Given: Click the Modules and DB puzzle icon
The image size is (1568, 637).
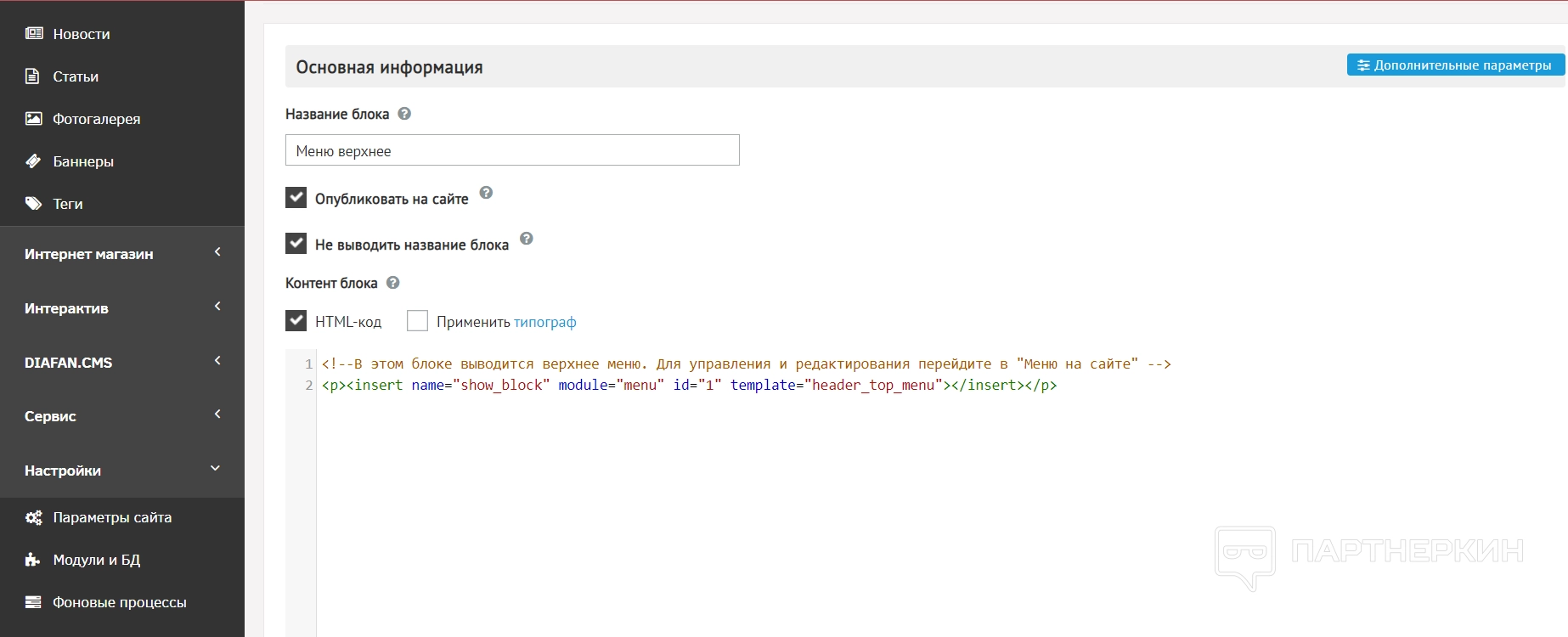Looking at the screenshot, I should [x=33, y=560].
